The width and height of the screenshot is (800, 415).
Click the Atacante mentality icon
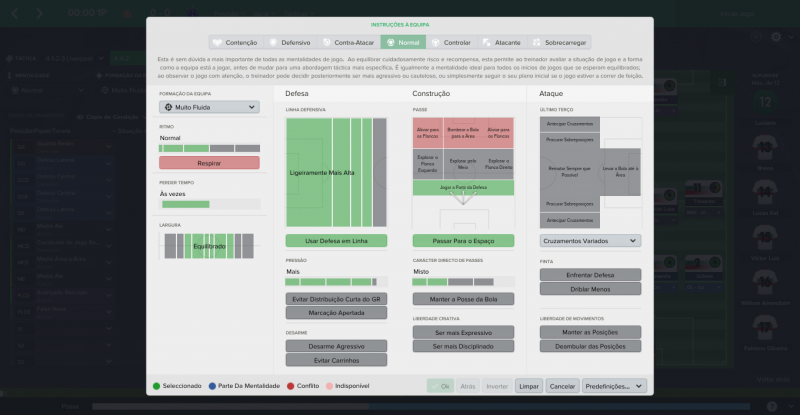tap(486, 43)
